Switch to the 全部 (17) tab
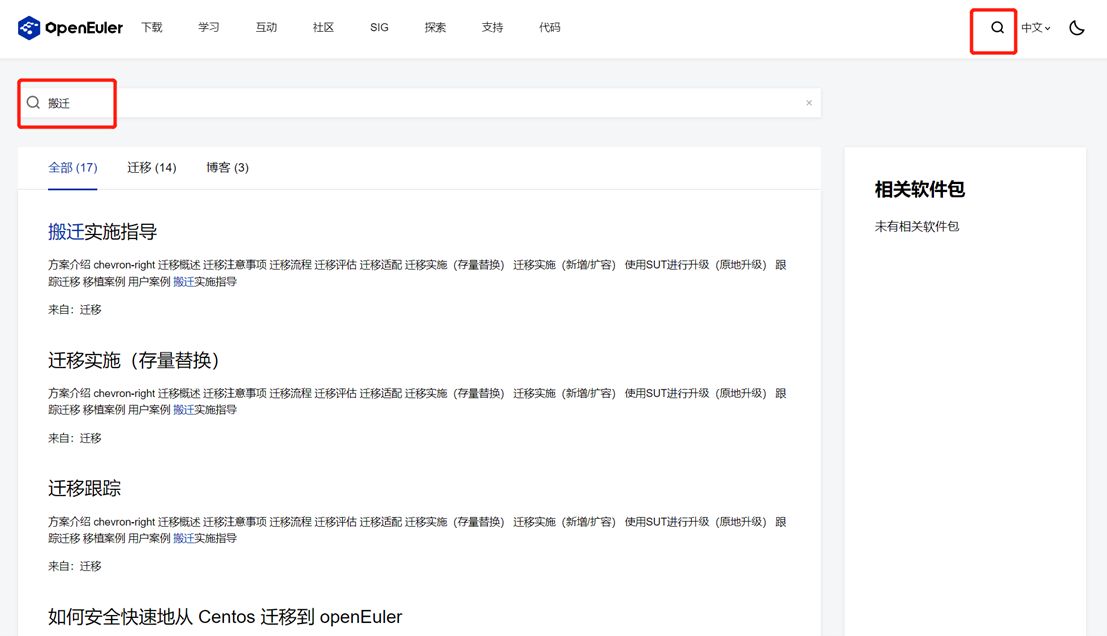This screenshot has height=636, width=1107. pyautogui.click(x=73, y=168)
